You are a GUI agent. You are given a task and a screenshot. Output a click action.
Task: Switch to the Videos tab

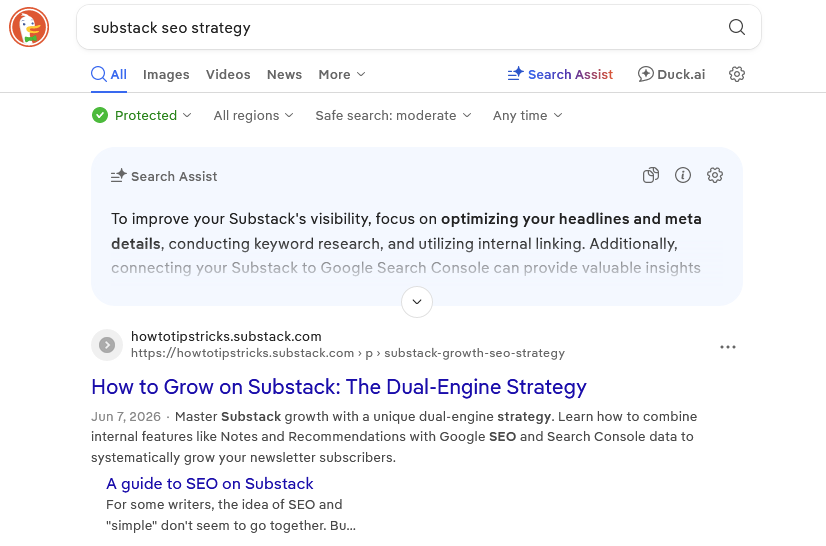pos(228,74)
